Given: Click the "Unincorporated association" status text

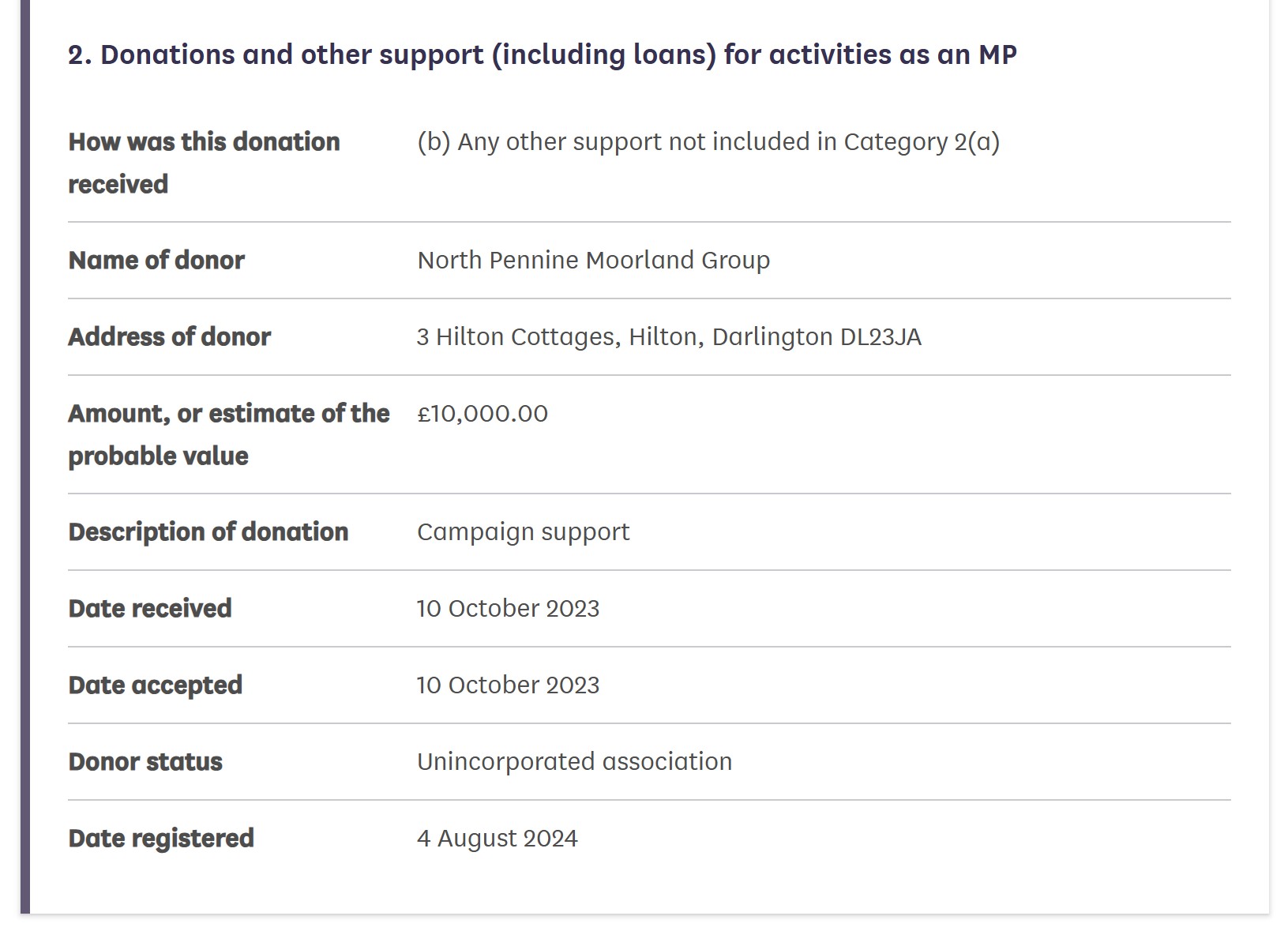Looking at the screenshot, I should [x=574, y=761].
